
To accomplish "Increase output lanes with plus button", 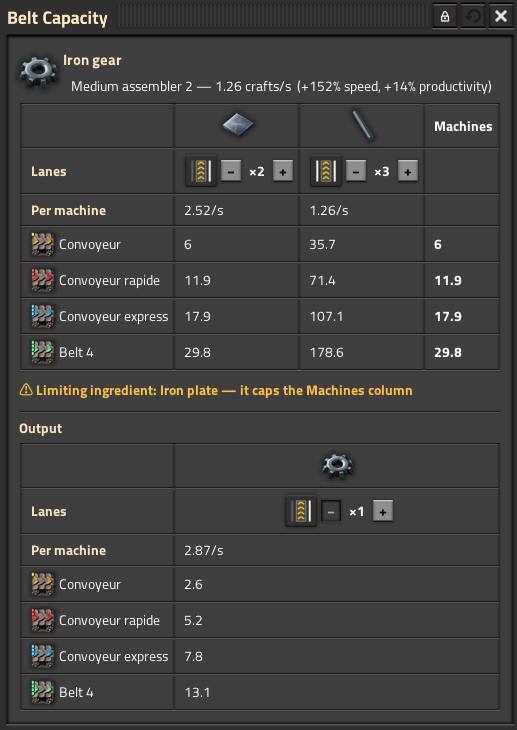I will 383,511.
